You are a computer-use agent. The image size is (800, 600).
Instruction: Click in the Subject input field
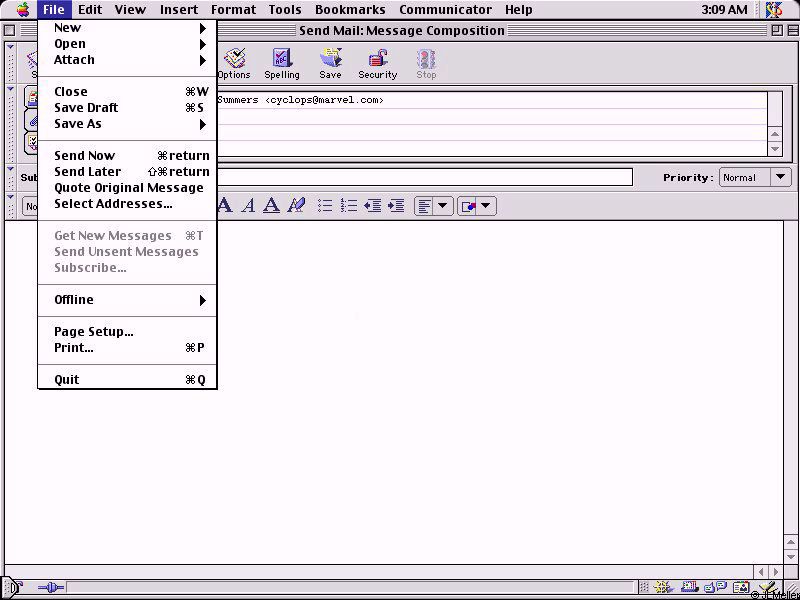[425, 177]
